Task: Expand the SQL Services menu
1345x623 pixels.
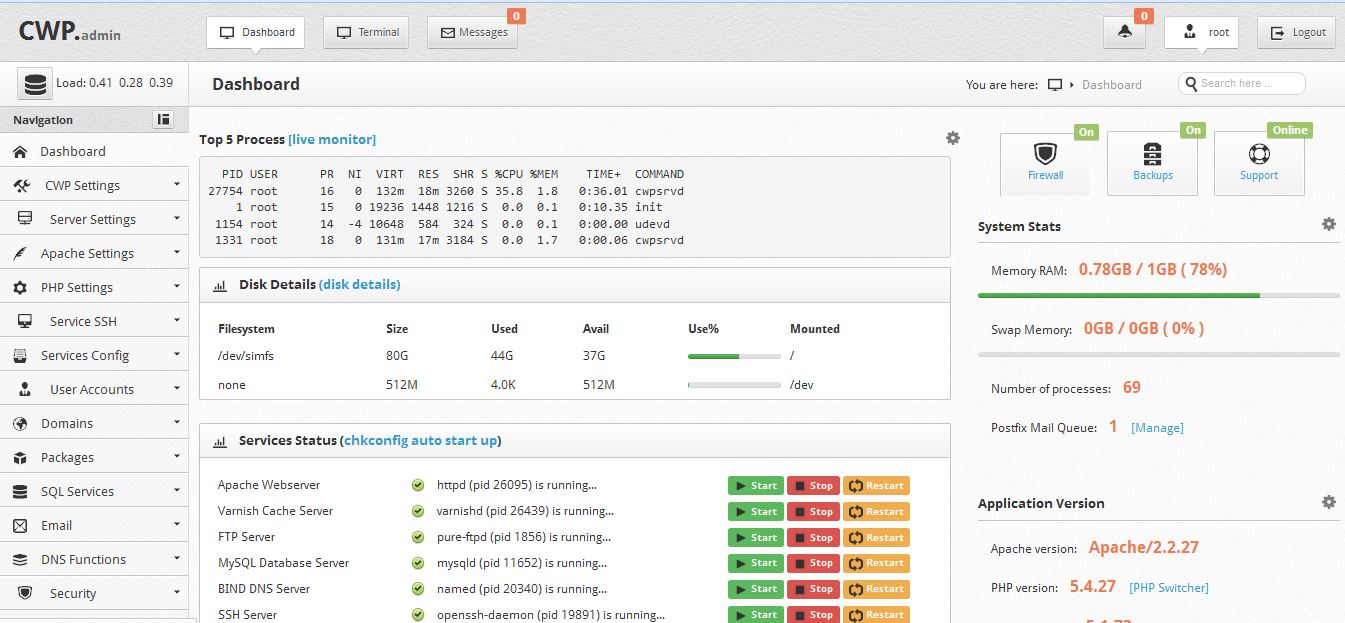Action: click(x=94, y=491)
